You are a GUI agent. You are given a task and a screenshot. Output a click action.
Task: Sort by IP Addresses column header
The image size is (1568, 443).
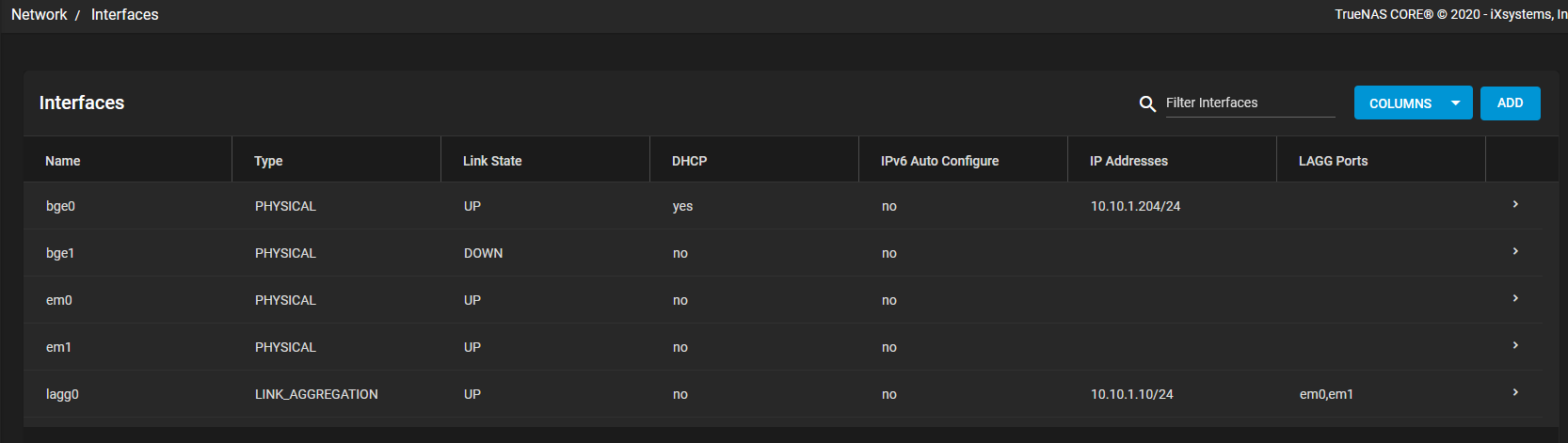(x=1128, y=161)
